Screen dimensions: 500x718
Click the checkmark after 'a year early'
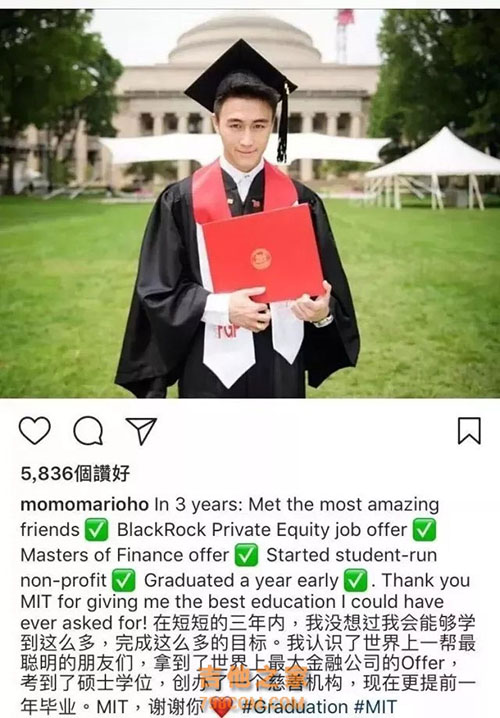click(356, 580)
